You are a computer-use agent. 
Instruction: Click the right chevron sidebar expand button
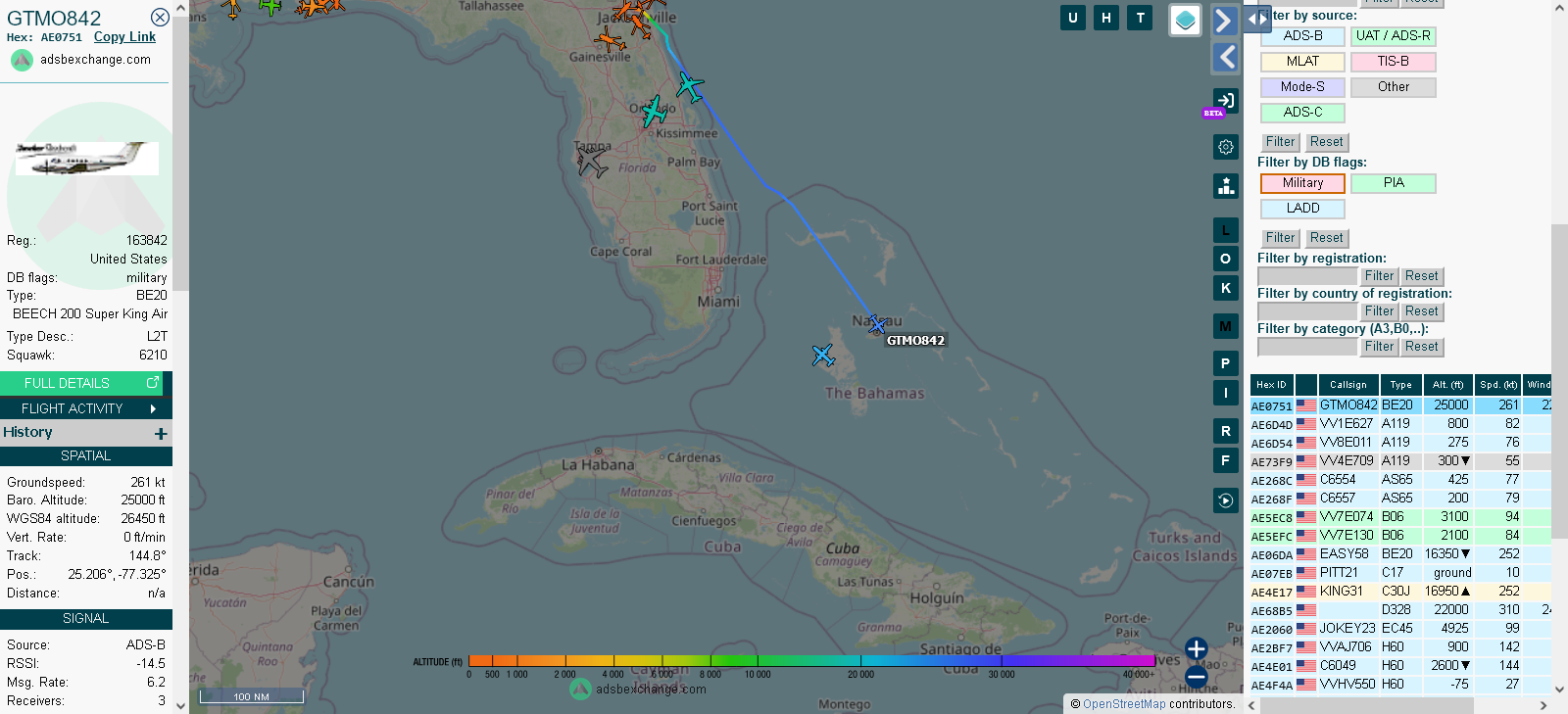pyautogui.click(x=1224, y=21)
